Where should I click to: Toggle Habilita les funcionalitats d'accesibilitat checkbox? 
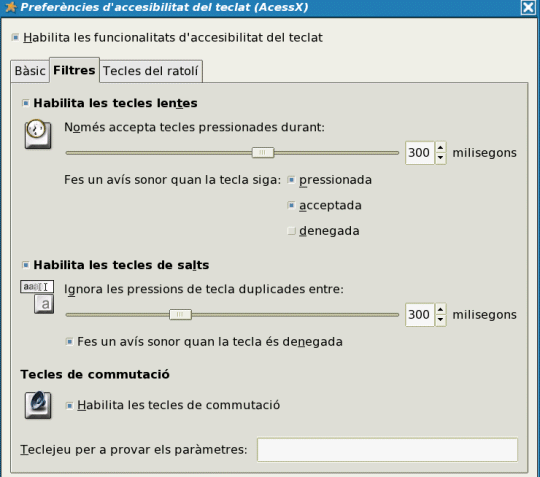pos(15,37)
